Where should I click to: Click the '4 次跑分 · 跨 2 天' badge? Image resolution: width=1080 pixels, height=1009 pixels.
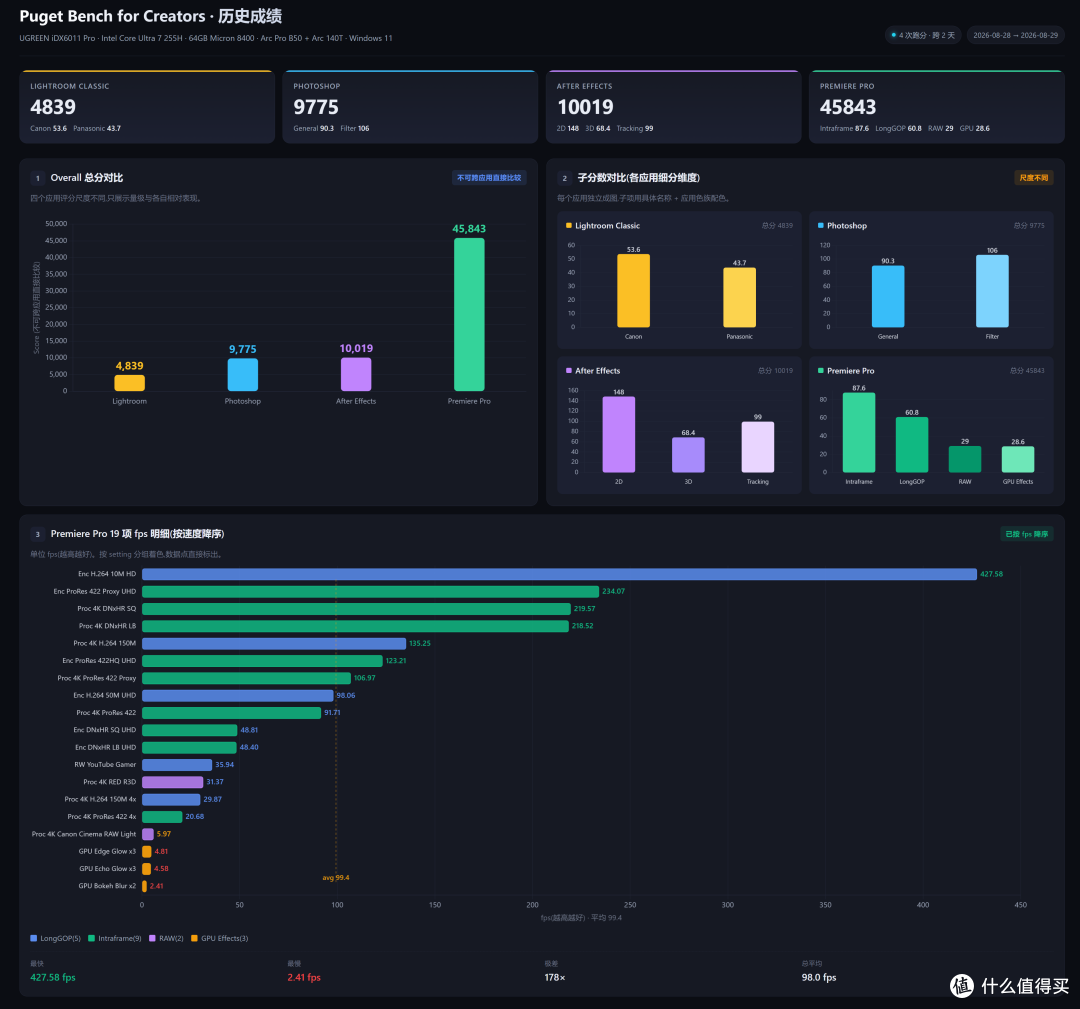[923, 35]
